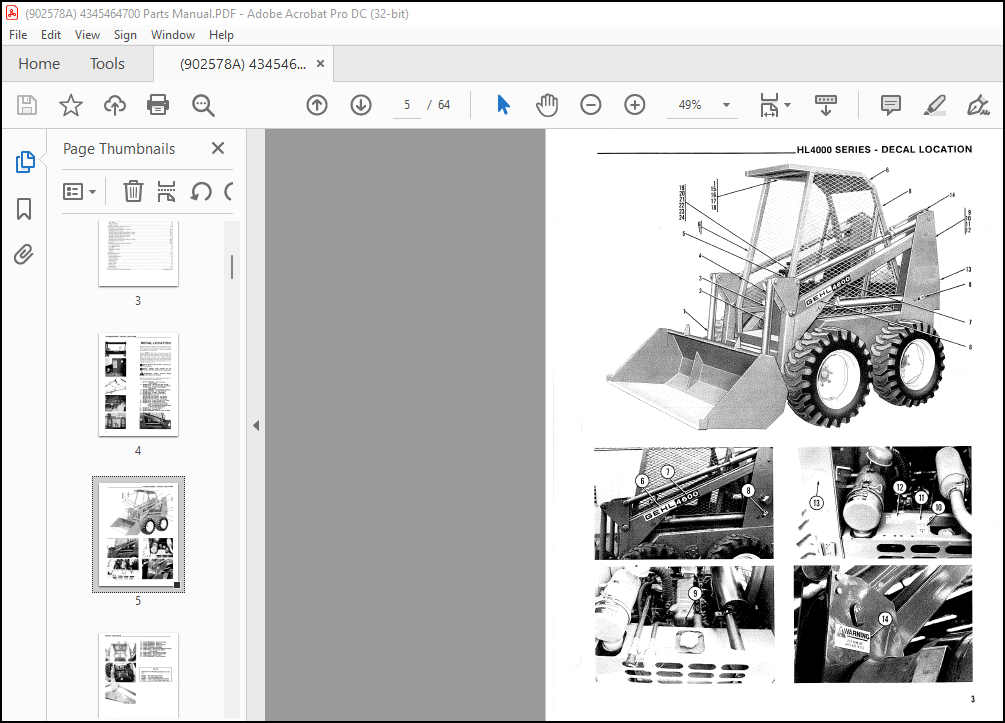Screen dimensions: 1005x723
Task: Add a sticky note comment
Action: [890, 104]
